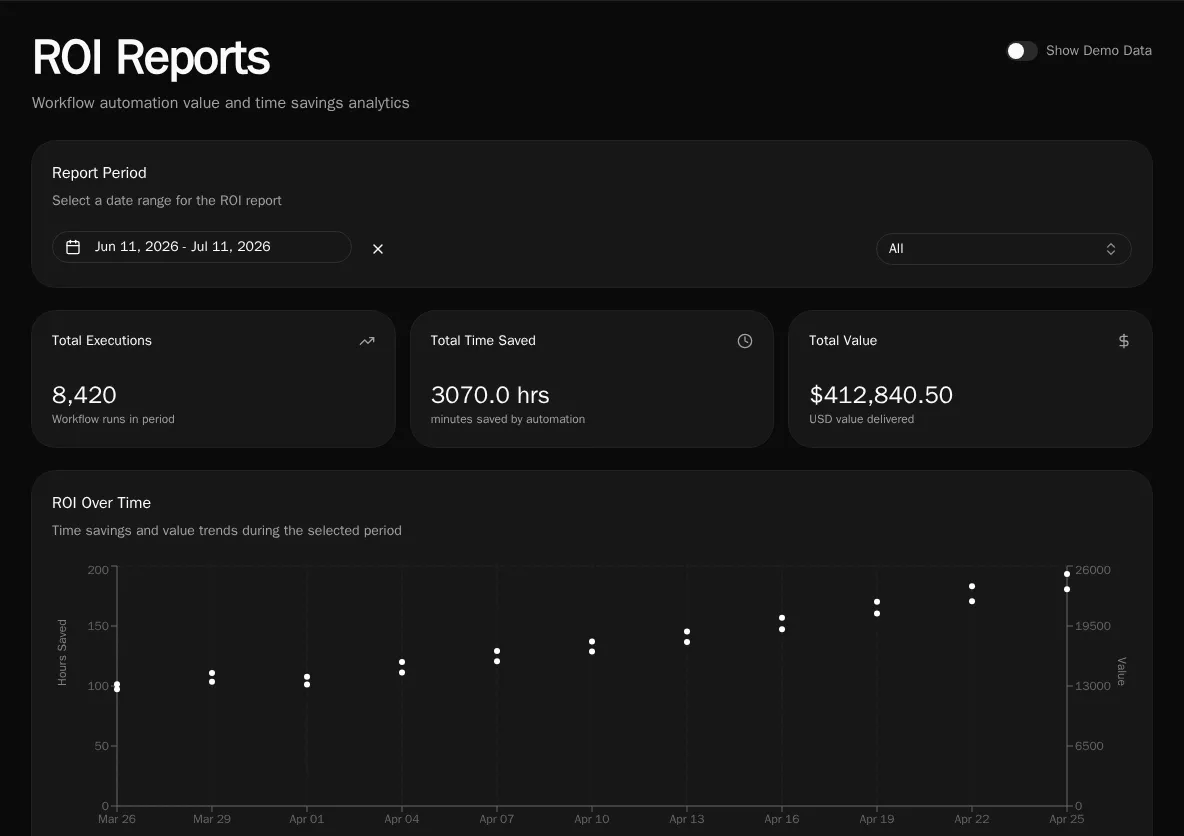Open the Jun 11, 2026 date range picker
This screenshot has height=836, width=1184.
(x=202, y=247)
